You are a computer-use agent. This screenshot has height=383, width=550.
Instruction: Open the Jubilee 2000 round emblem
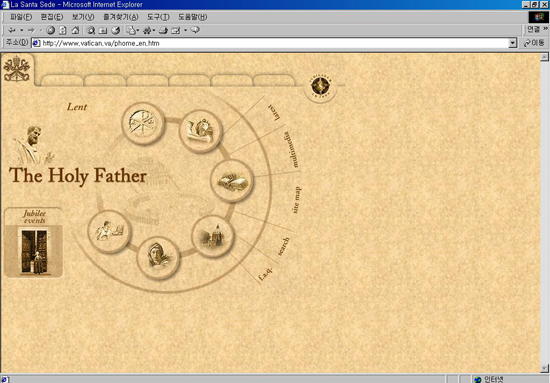pos(320,86)
